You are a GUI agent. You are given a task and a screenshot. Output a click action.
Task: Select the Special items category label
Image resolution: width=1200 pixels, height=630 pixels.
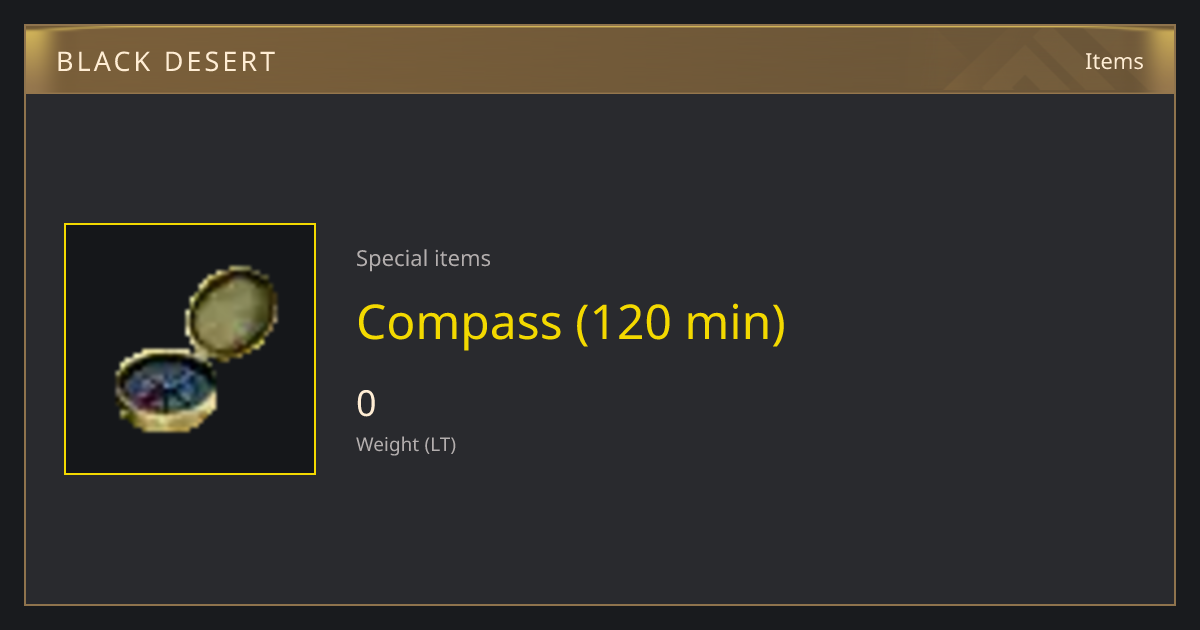[x=423, y=258]
